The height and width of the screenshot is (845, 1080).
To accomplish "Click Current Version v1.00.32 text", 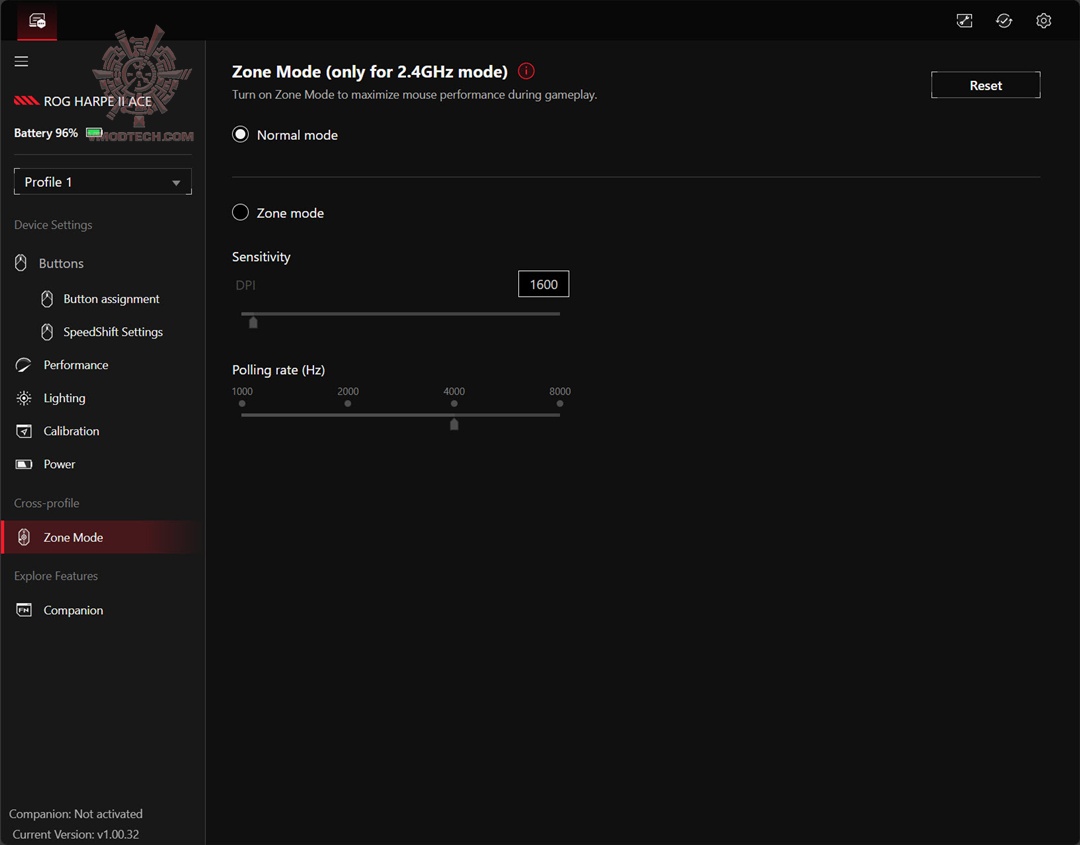I will (x=76, y=834).
